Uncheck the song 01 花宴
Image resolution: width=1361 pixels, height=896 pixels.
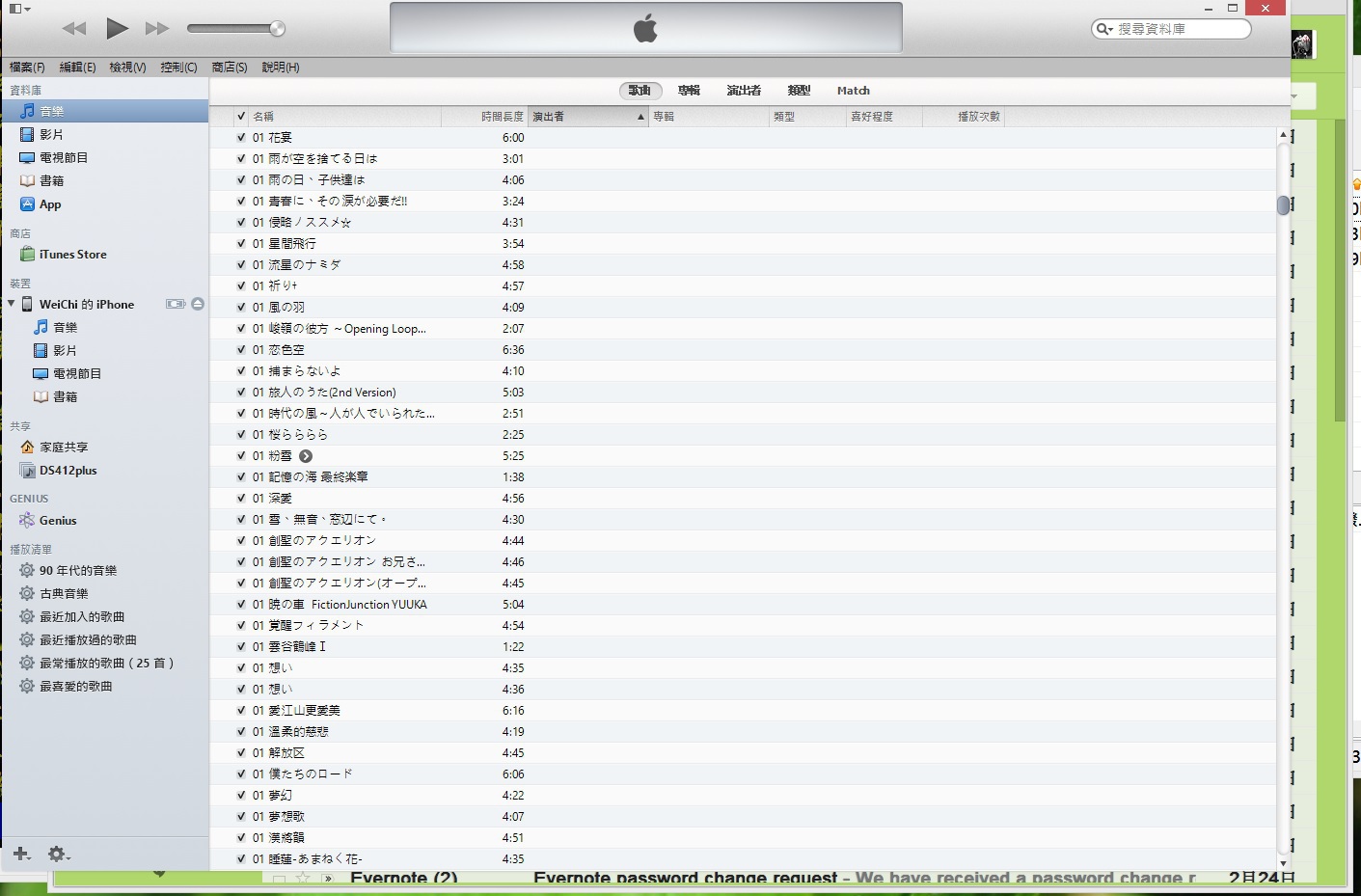(x=241, y=138)
